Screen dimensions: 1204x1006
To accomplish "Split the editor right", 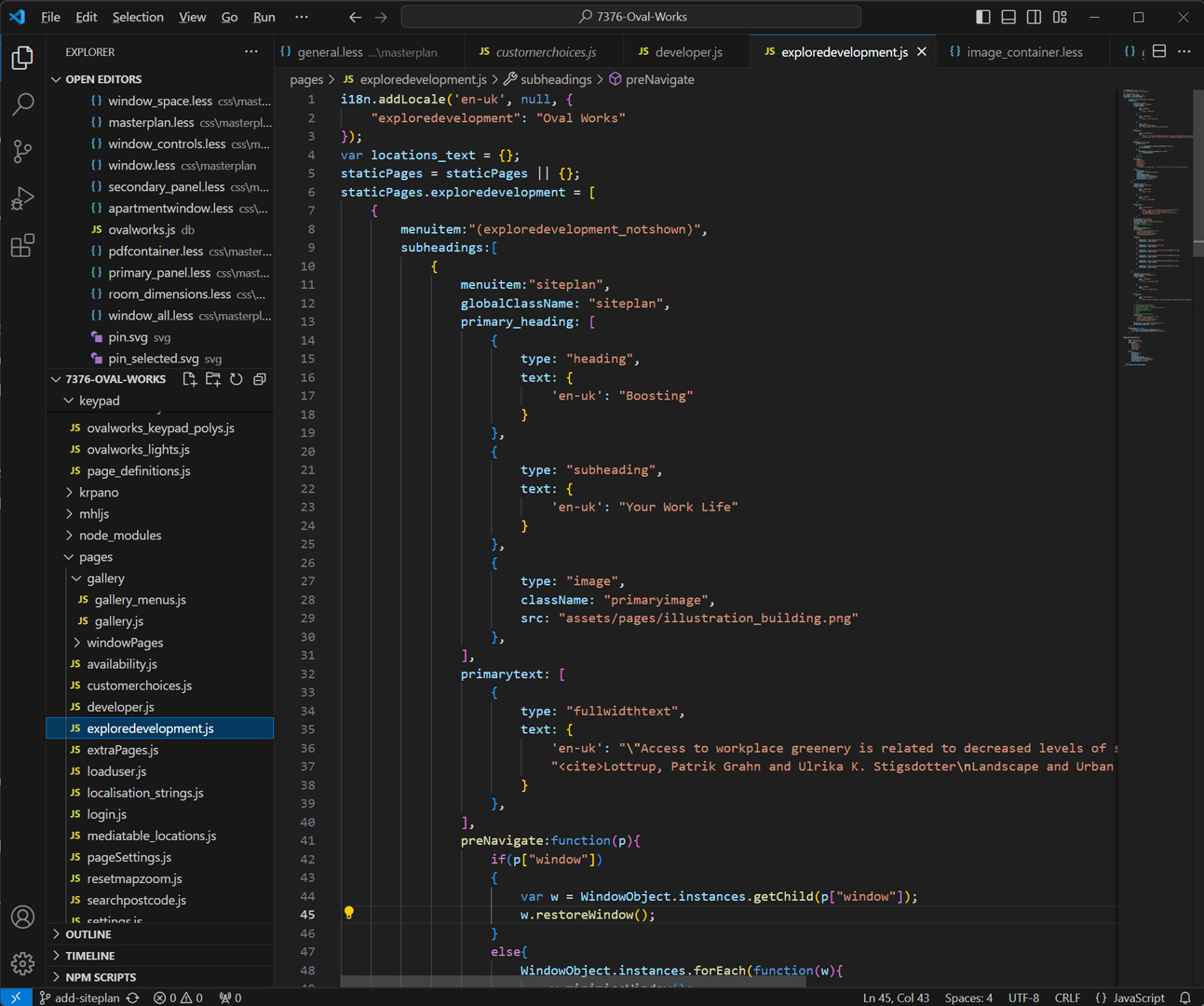I will point(1159,51).
